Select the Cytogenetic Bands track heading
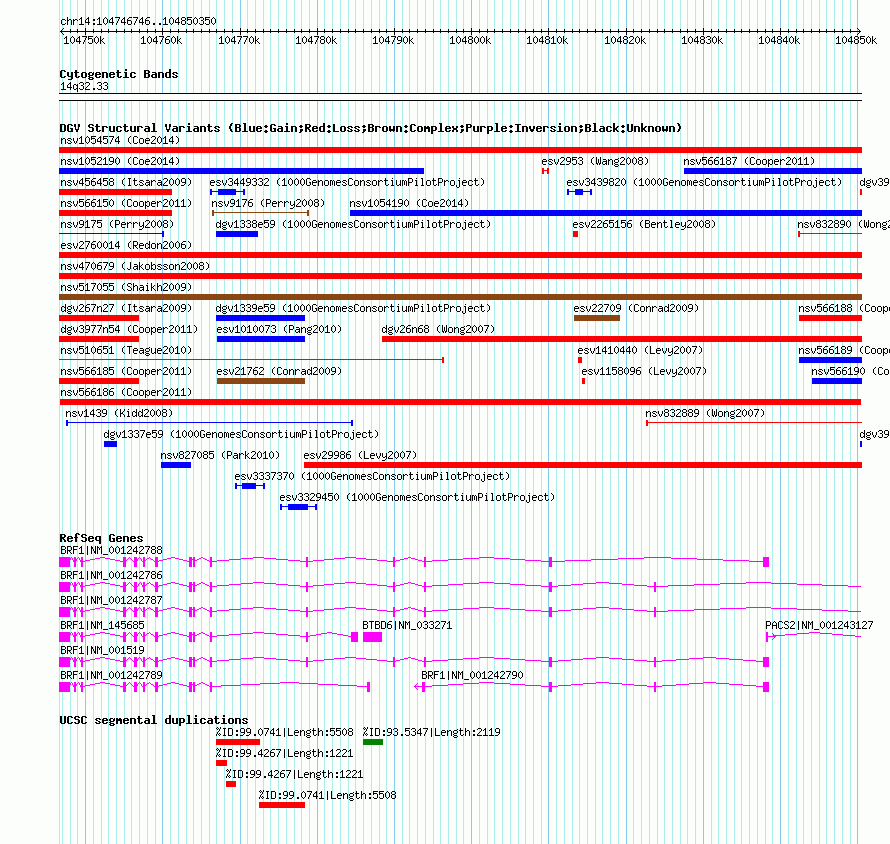890x844 pixels. [x=119, y=74]
